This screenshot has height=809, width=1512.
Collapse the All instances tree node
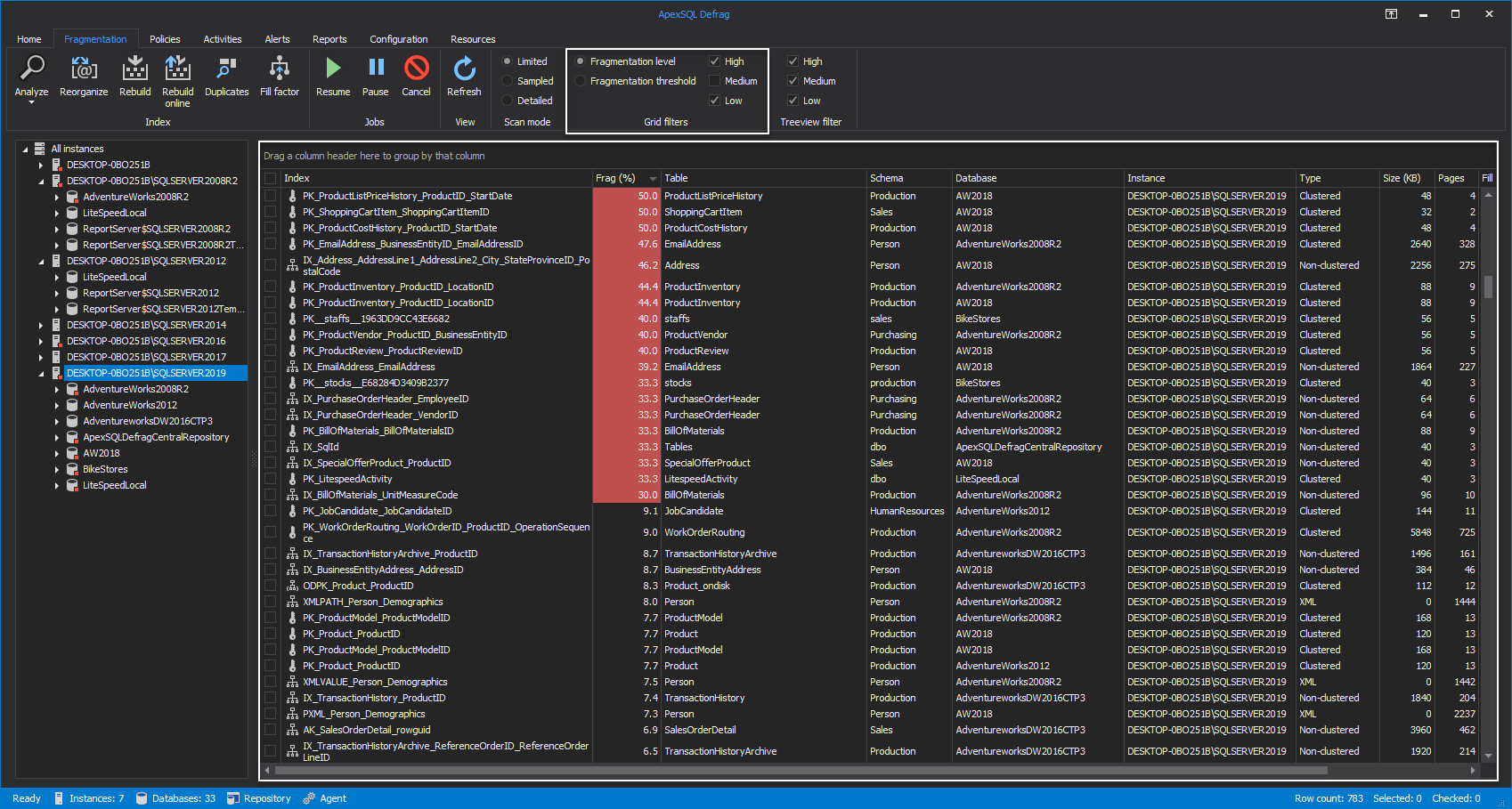[25, 149]
